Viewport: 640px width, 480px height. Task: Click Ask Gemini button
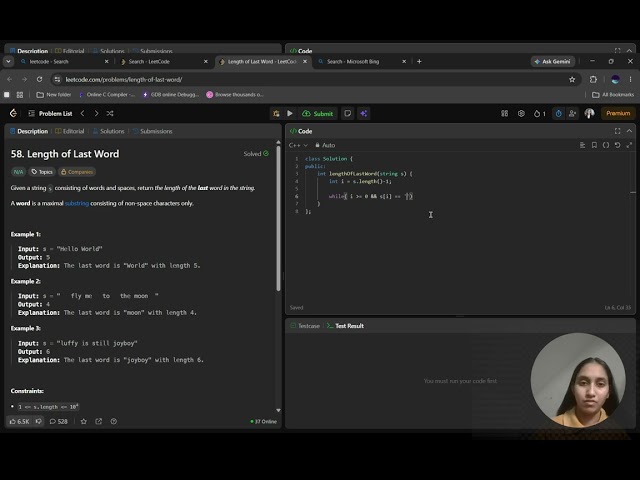tap(553, 61)
